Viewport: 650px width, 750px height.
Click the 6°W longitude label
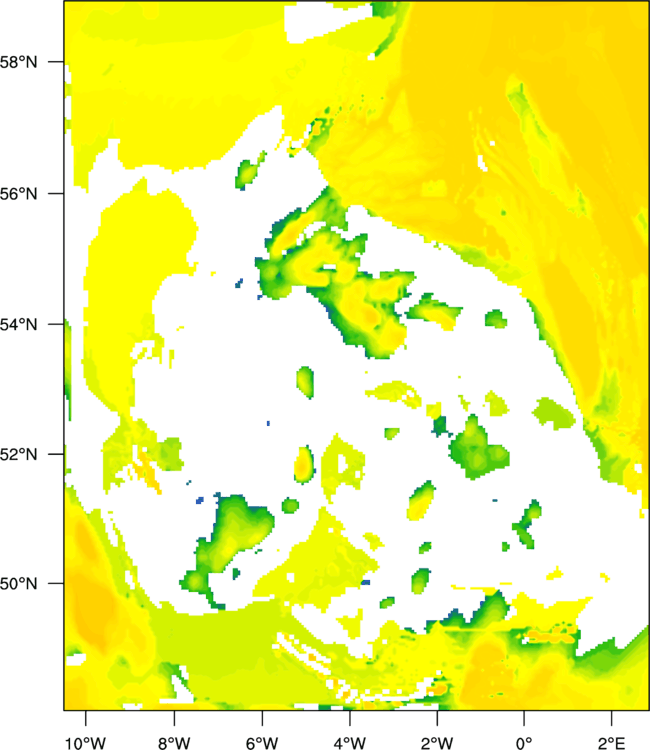pyautogui.click(x=262, y=743)
